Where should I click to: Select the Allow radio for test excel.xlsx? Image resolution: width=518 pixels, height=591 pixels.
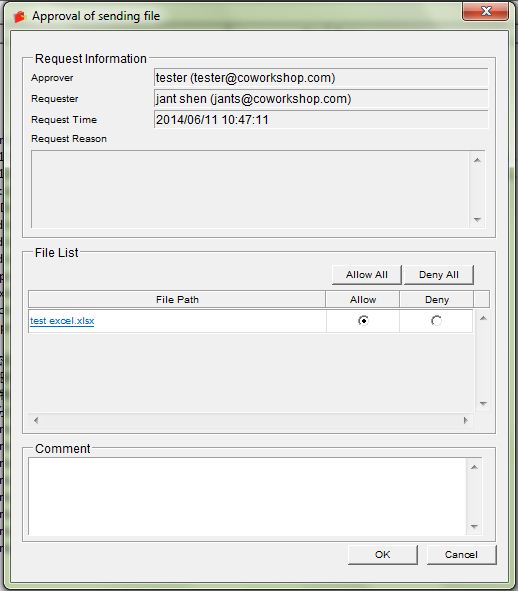coord(363,320)
